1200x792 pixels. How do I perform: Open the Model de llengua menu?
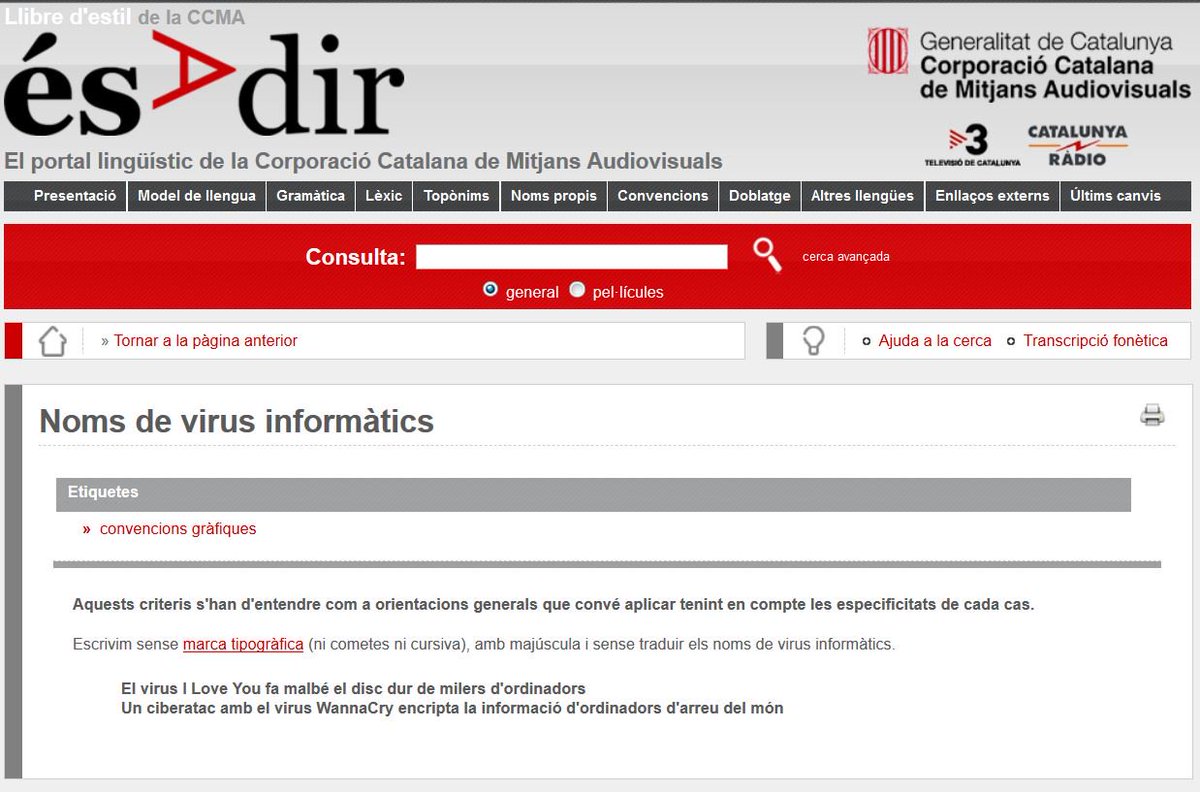pos(197,196)
